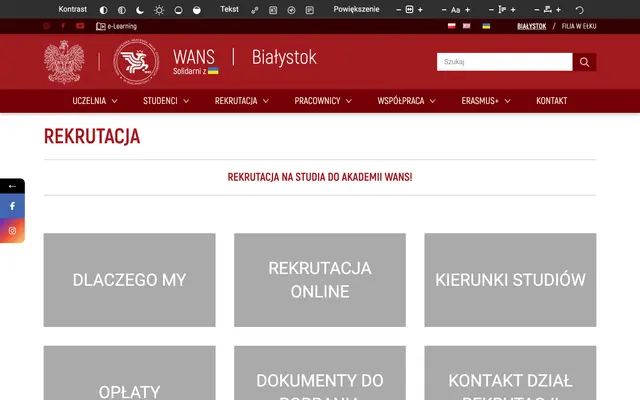Open the KONTAKT DZIAŁ tile
Image resolution: width=640 pixels, height=400 pixels.
click(x=510, y=373)
